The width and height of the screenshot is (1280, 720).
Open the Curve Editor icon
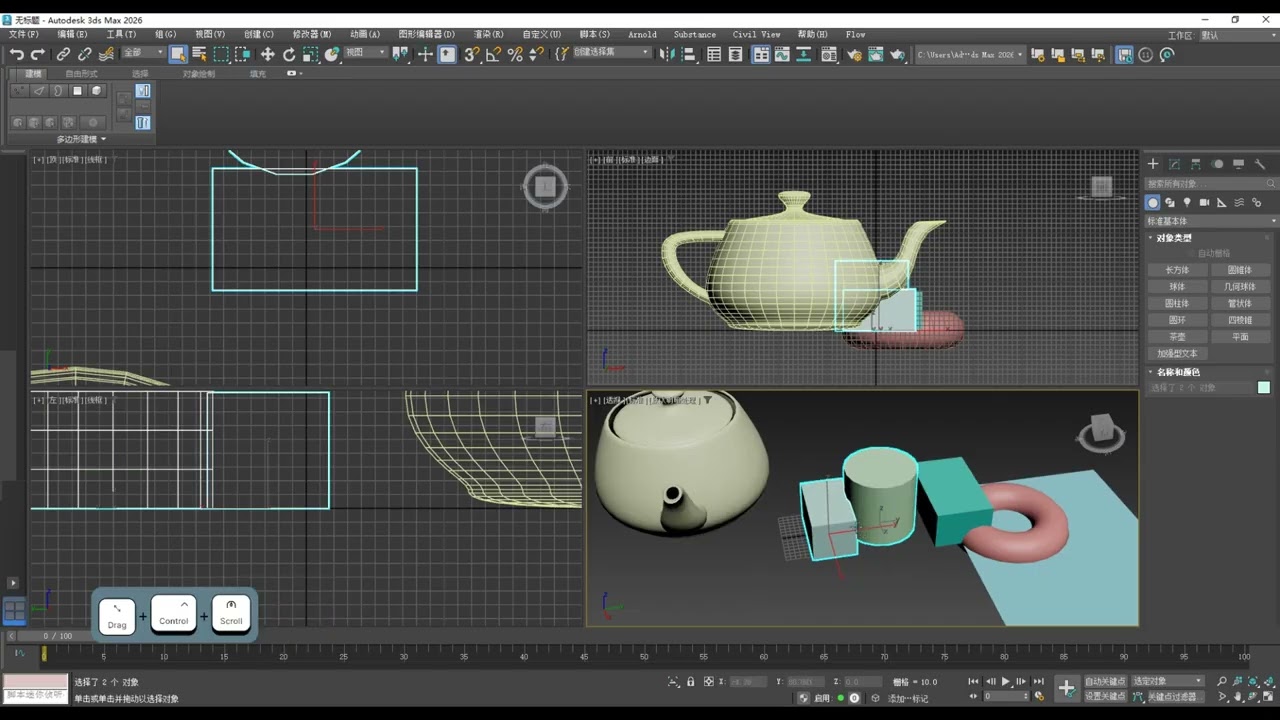click(x=783, y=54)
